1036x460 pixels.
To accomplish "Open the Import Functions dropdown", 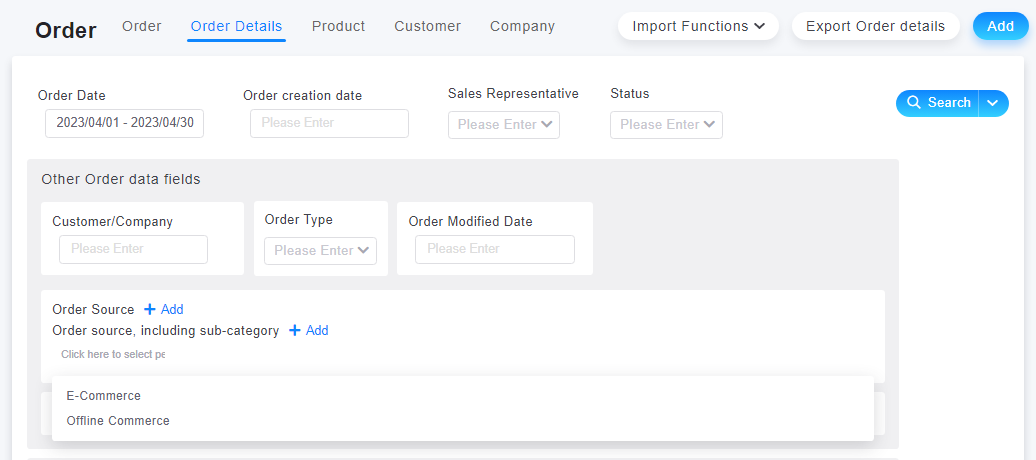I will coord(698,26).
